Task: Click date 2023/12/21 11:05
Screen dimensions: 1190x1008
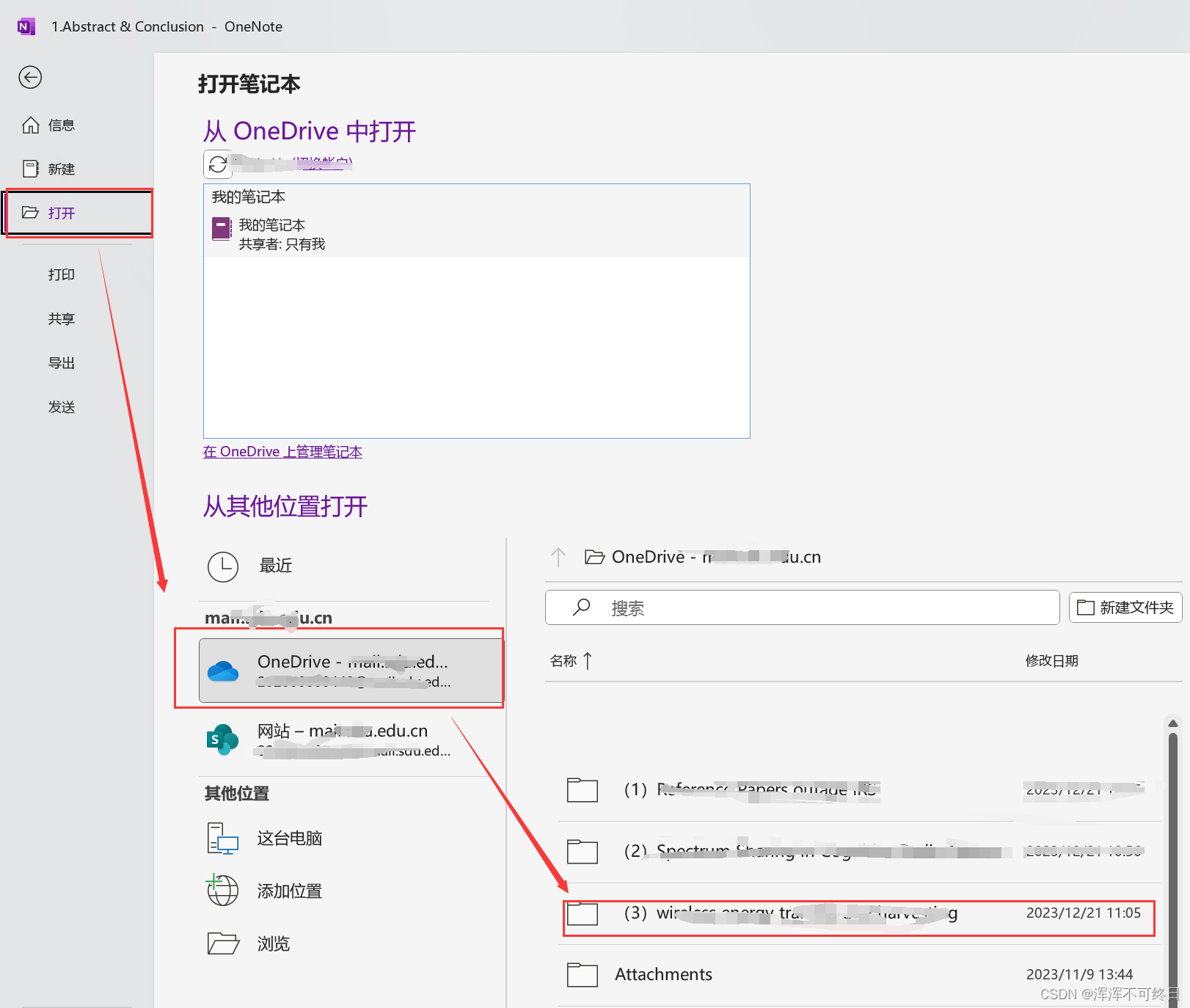Action: point(1083,913)
